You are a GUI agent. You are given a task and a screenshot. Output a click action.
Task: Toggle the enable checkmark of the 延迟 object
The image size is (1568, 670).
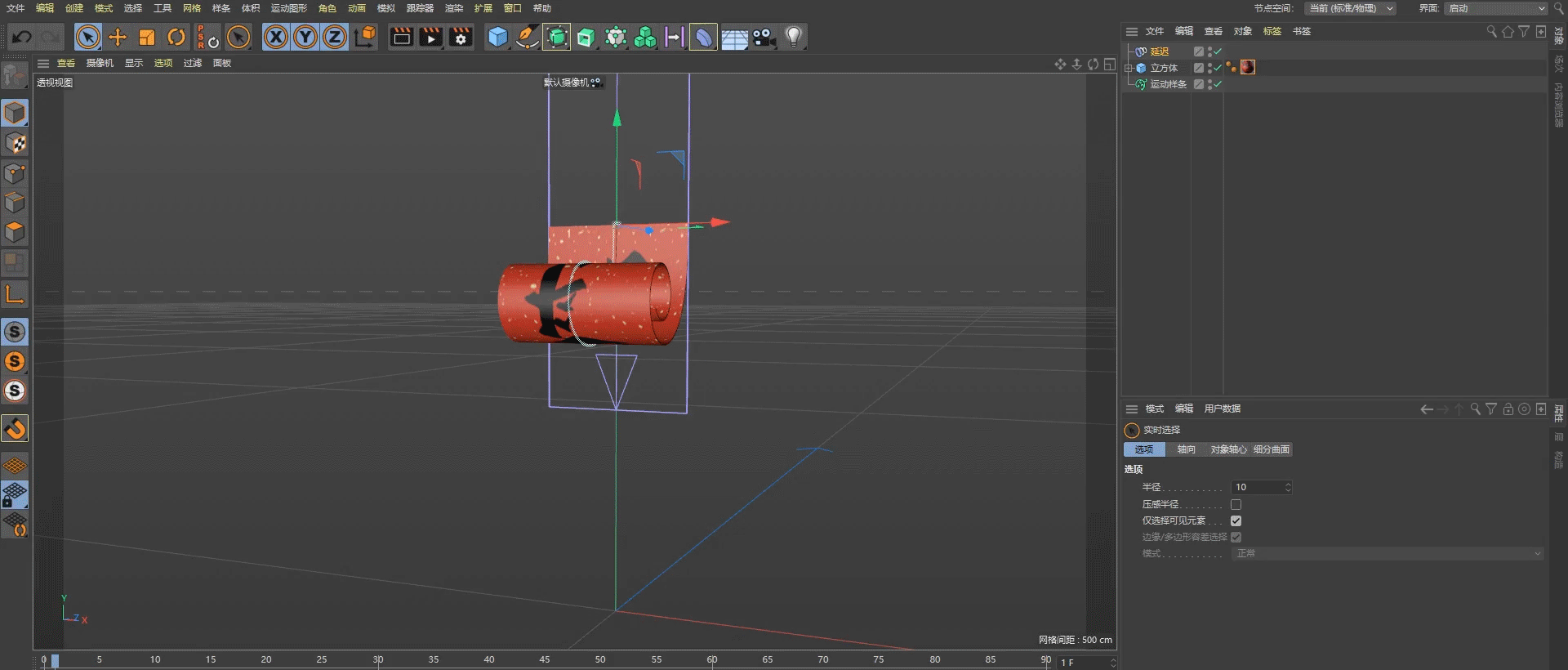(x=1218, y=51)
